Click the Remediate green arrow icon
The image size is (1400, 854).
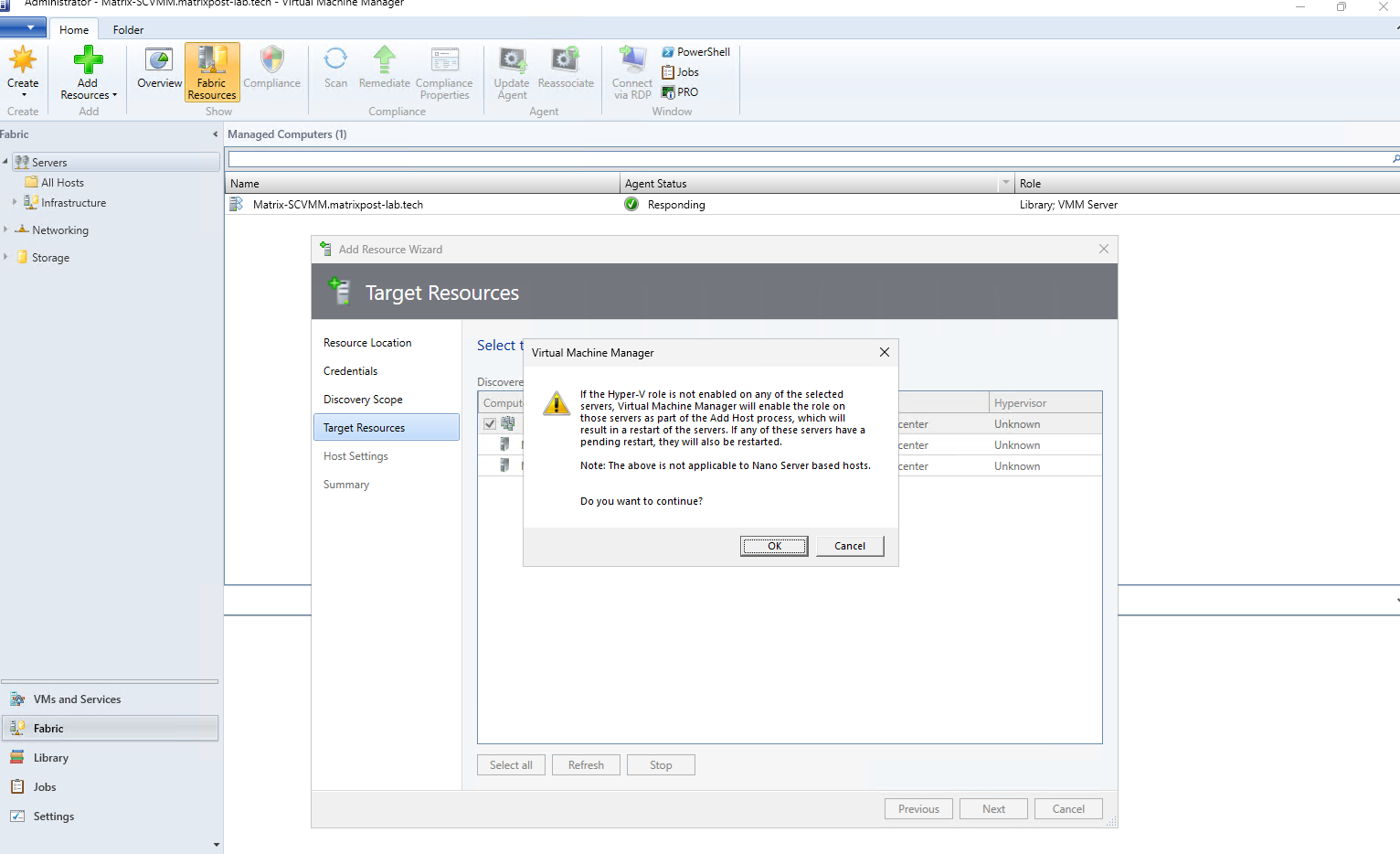click(385, 60)
